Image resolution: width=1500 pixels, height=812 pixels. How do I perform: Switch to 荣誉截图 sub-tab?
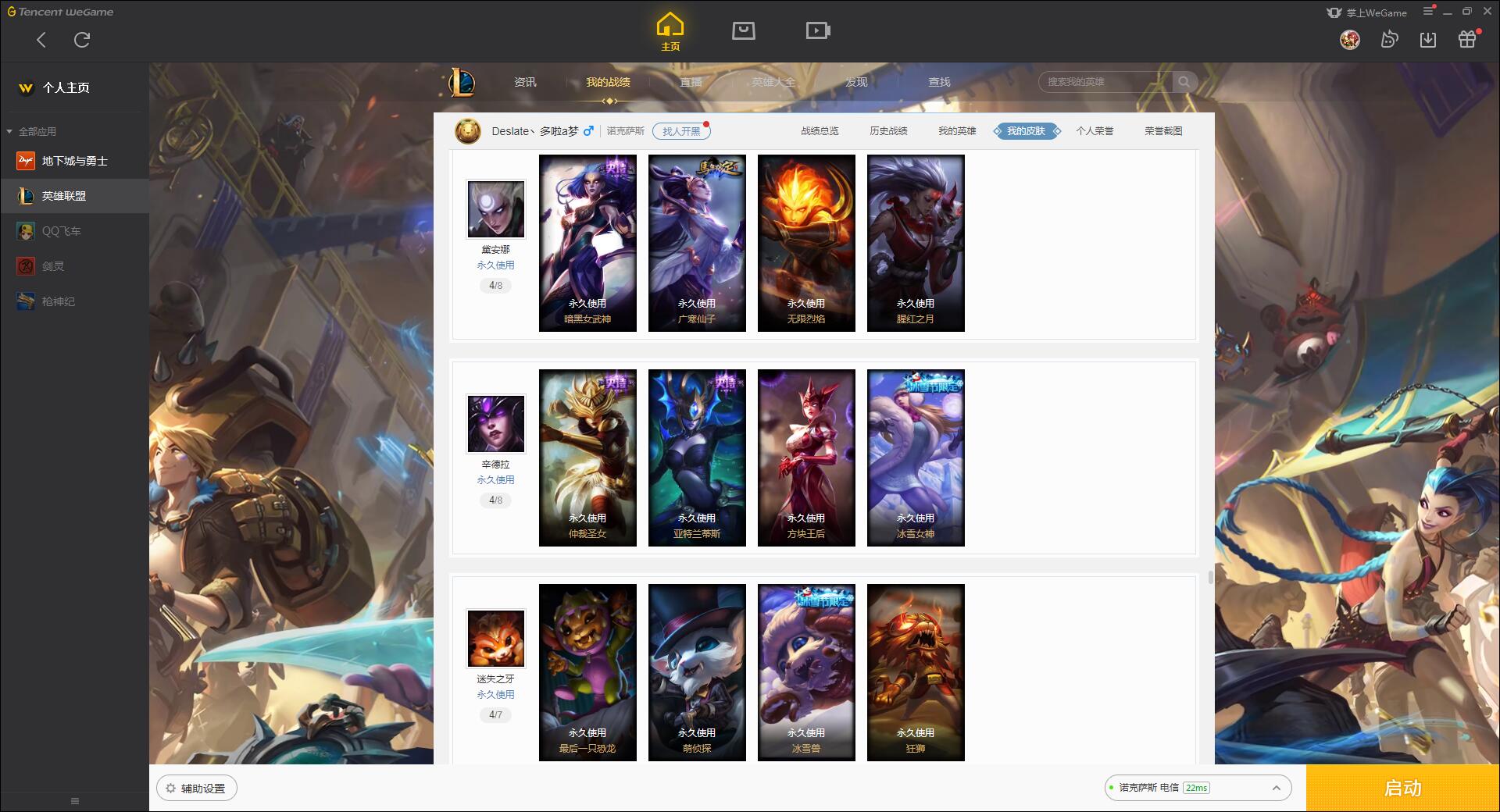point(1163,131)
